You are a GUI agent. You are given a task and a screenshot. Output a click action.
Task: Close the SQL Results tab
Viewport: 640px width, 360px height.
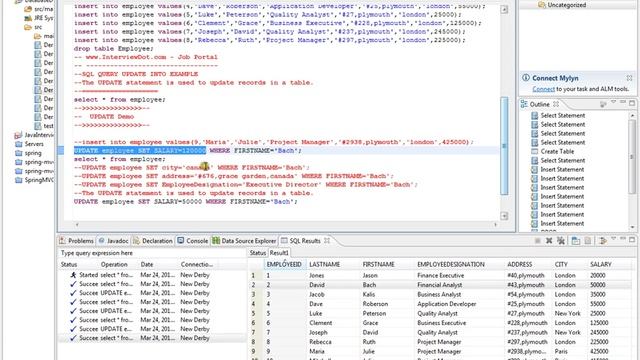click(x=327, y=241)
